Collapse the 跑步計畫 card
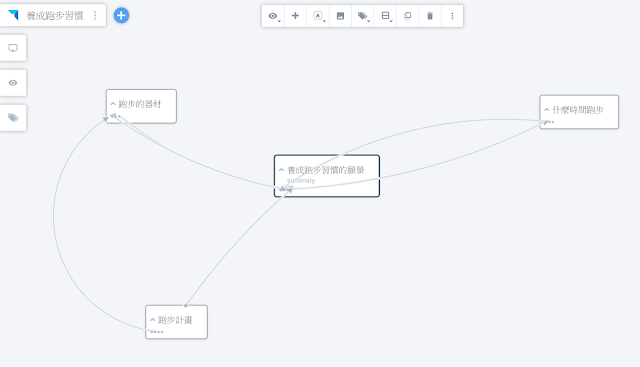 152,320
